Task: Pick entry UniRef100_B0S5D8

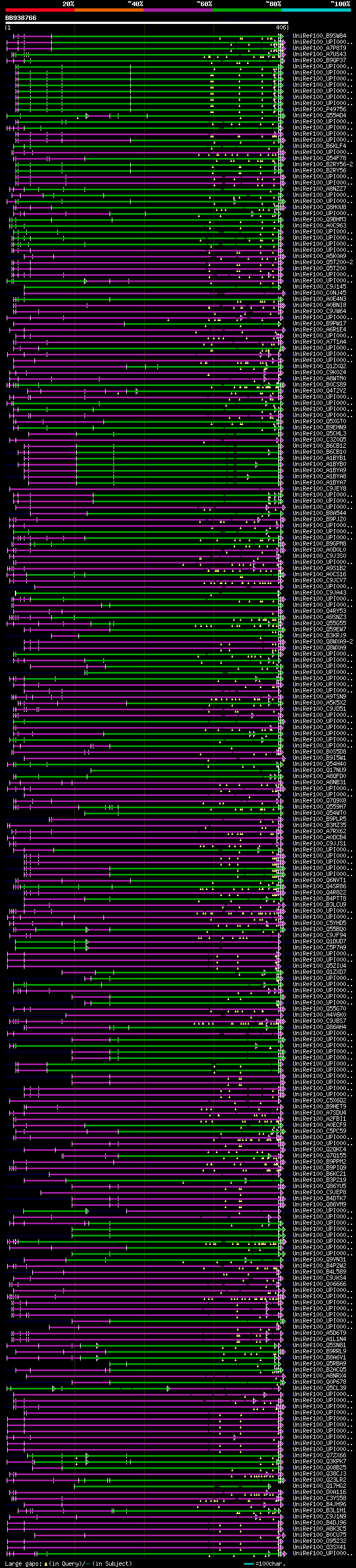Action: pyautogui.click(x=319, y=752)
